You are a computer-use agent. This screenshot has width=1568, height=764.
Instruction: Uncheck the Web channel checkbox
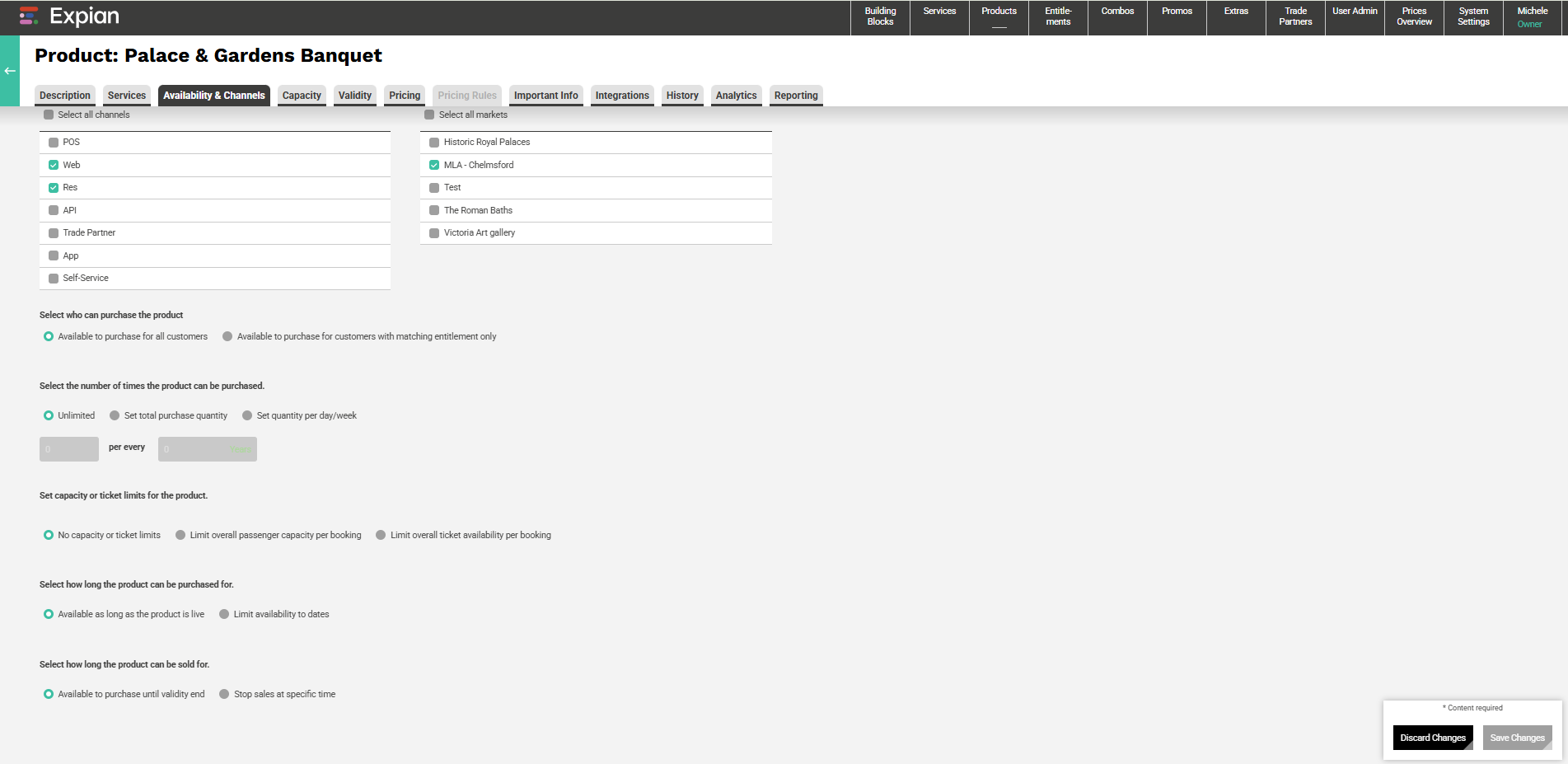point(54,165)
